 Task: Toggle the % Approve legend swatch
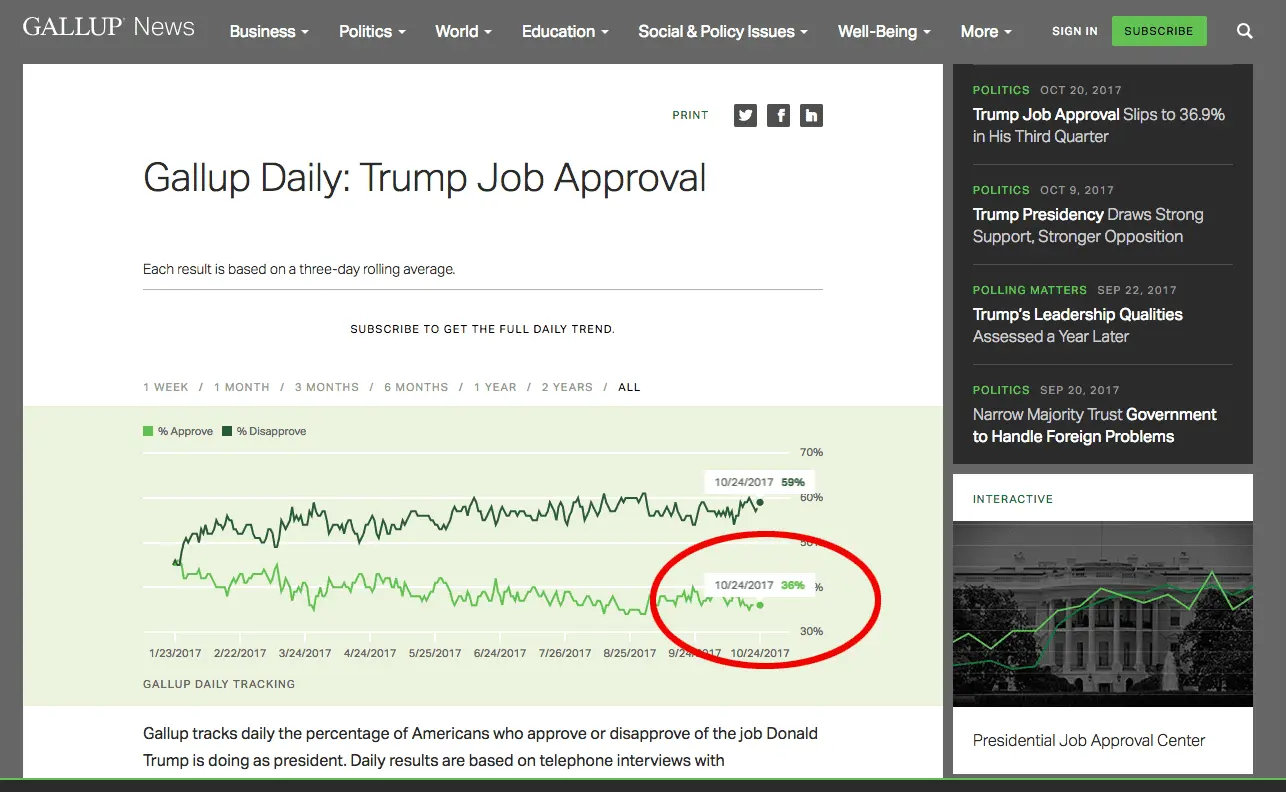pos(148,431)
